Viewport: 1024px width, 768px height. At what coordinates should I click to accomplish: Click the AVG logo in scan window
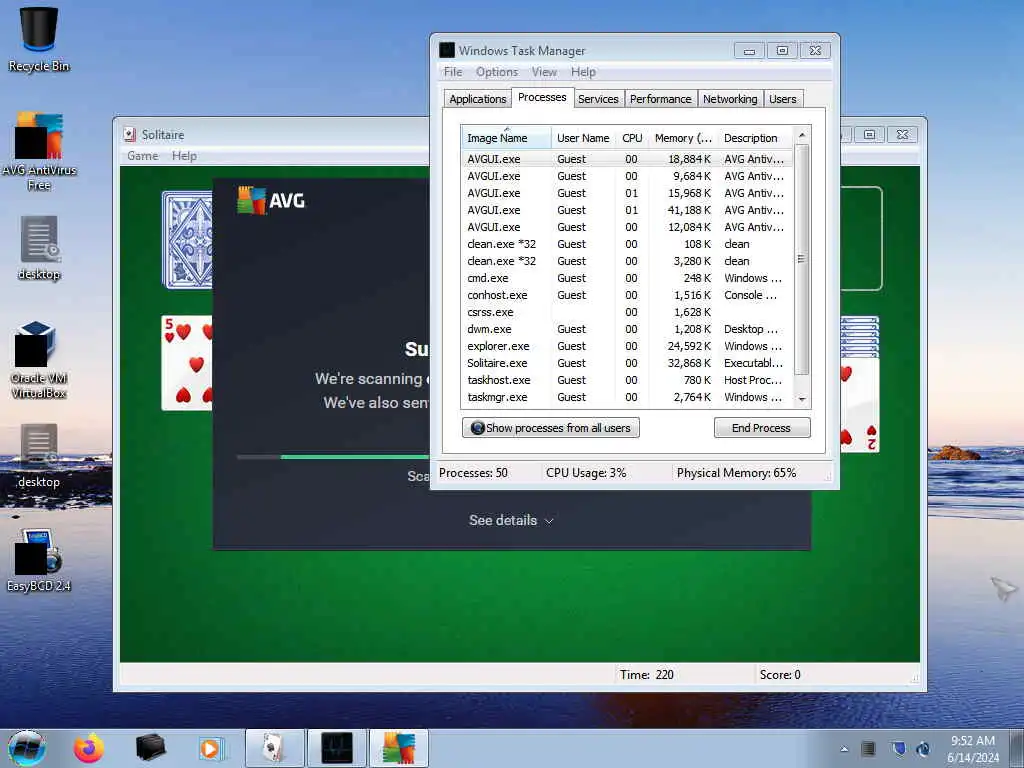(x=271, y=200)
